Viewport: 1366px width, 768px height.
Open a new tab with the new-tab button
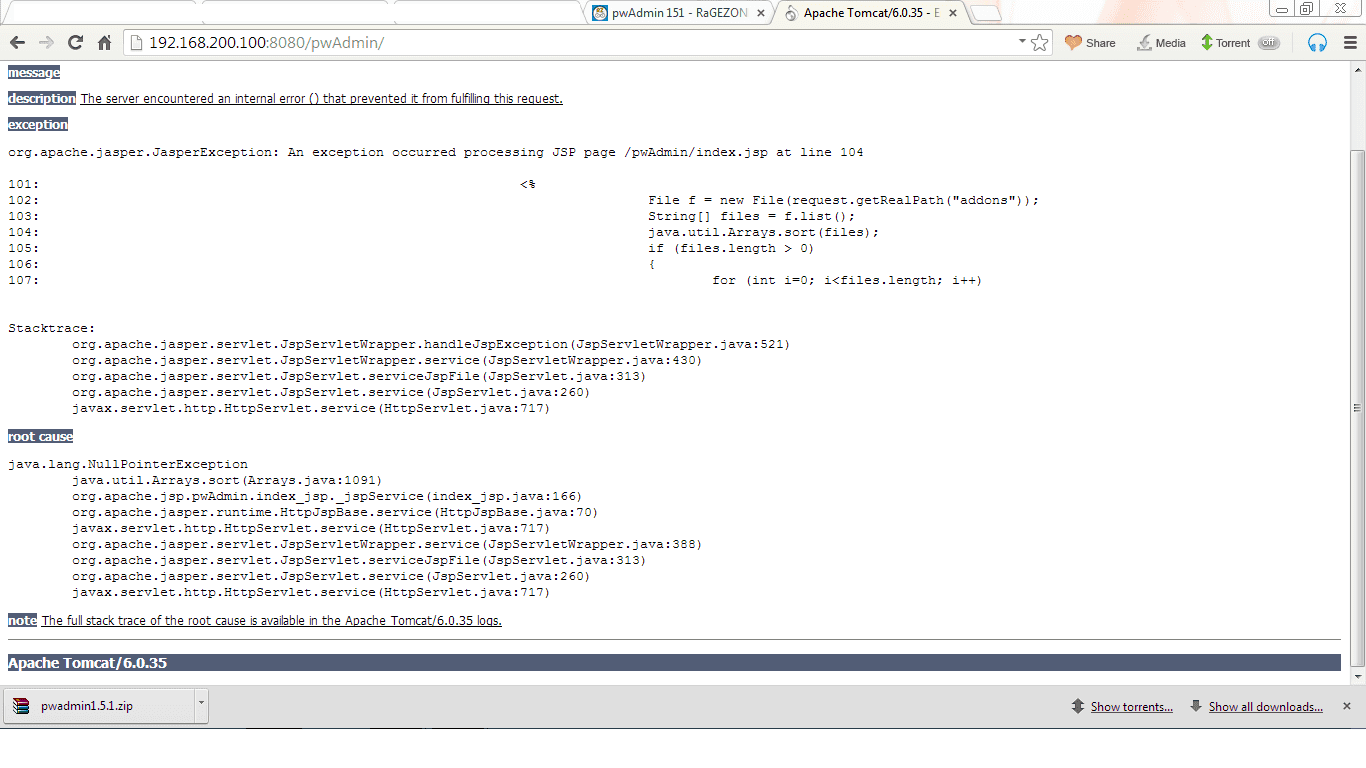pyautogui.click(x=985, y=14)
